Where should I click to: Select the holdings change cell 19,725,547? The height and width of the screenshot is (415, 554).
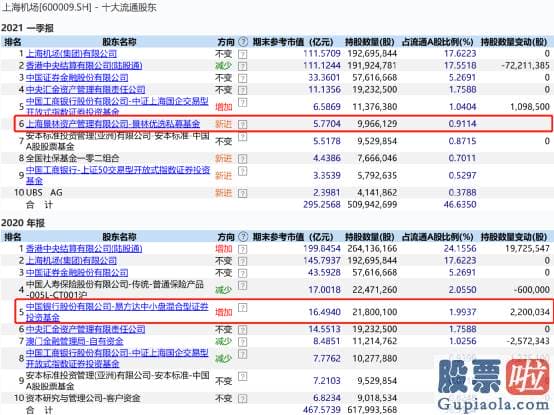click(528, 249)
